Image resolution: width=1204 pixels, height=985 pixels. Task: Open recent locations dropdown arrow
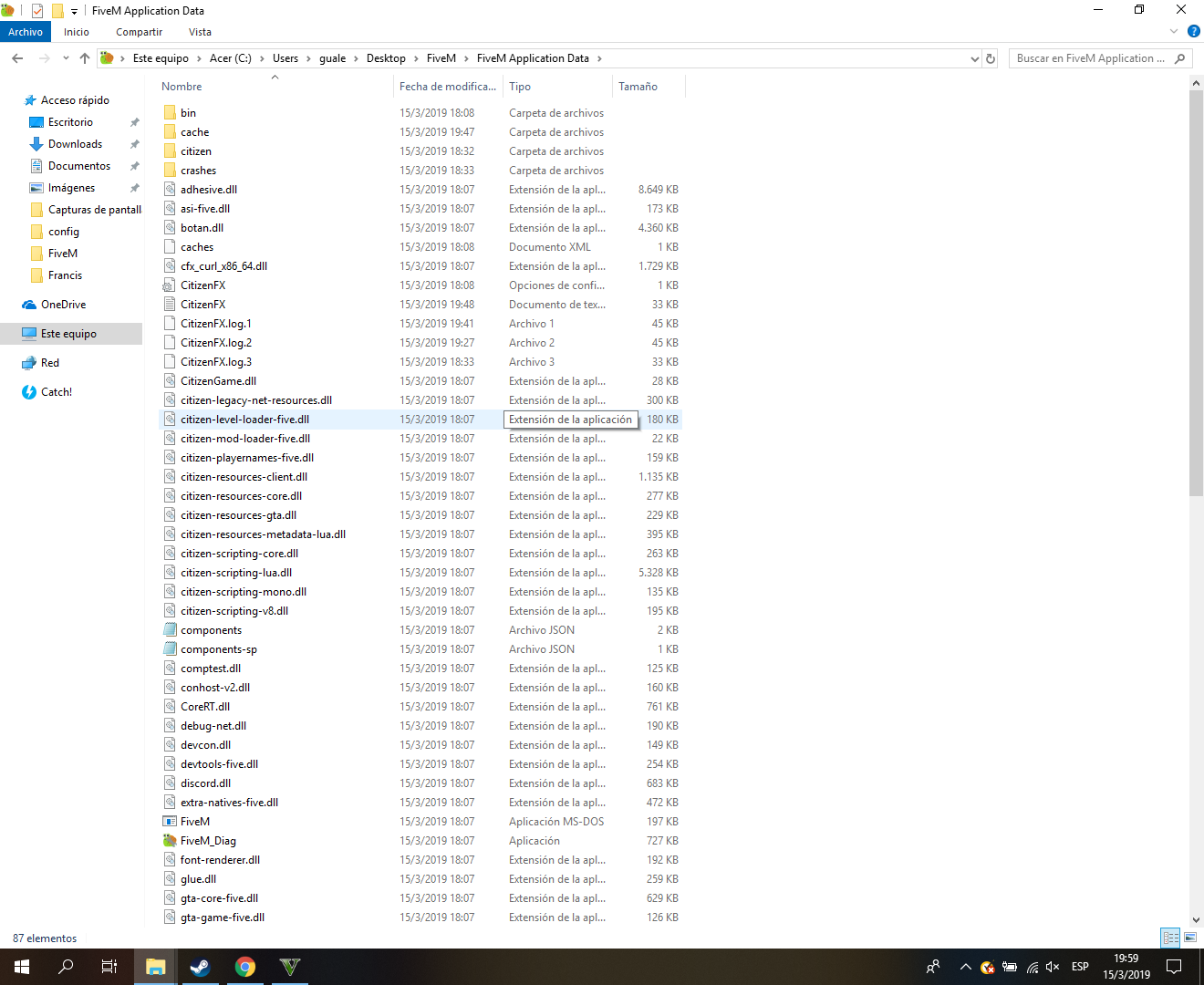[66, 58]
